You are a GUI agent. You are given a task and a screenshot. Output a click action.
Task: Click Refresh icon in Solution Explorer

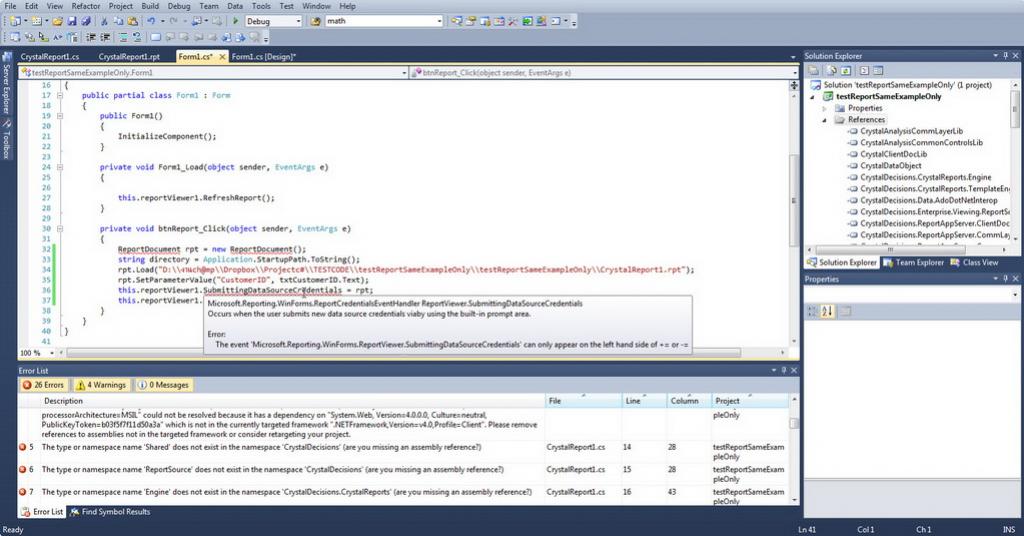[x=846, y=71]
